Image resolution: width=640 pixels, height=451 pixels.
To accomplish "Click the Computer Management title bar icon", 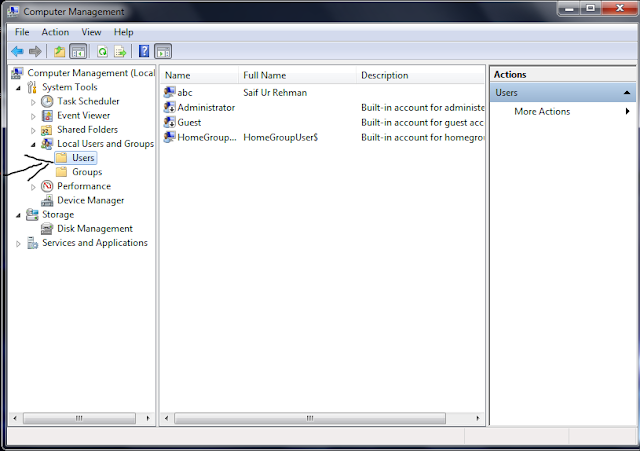I will coord(13,11).
